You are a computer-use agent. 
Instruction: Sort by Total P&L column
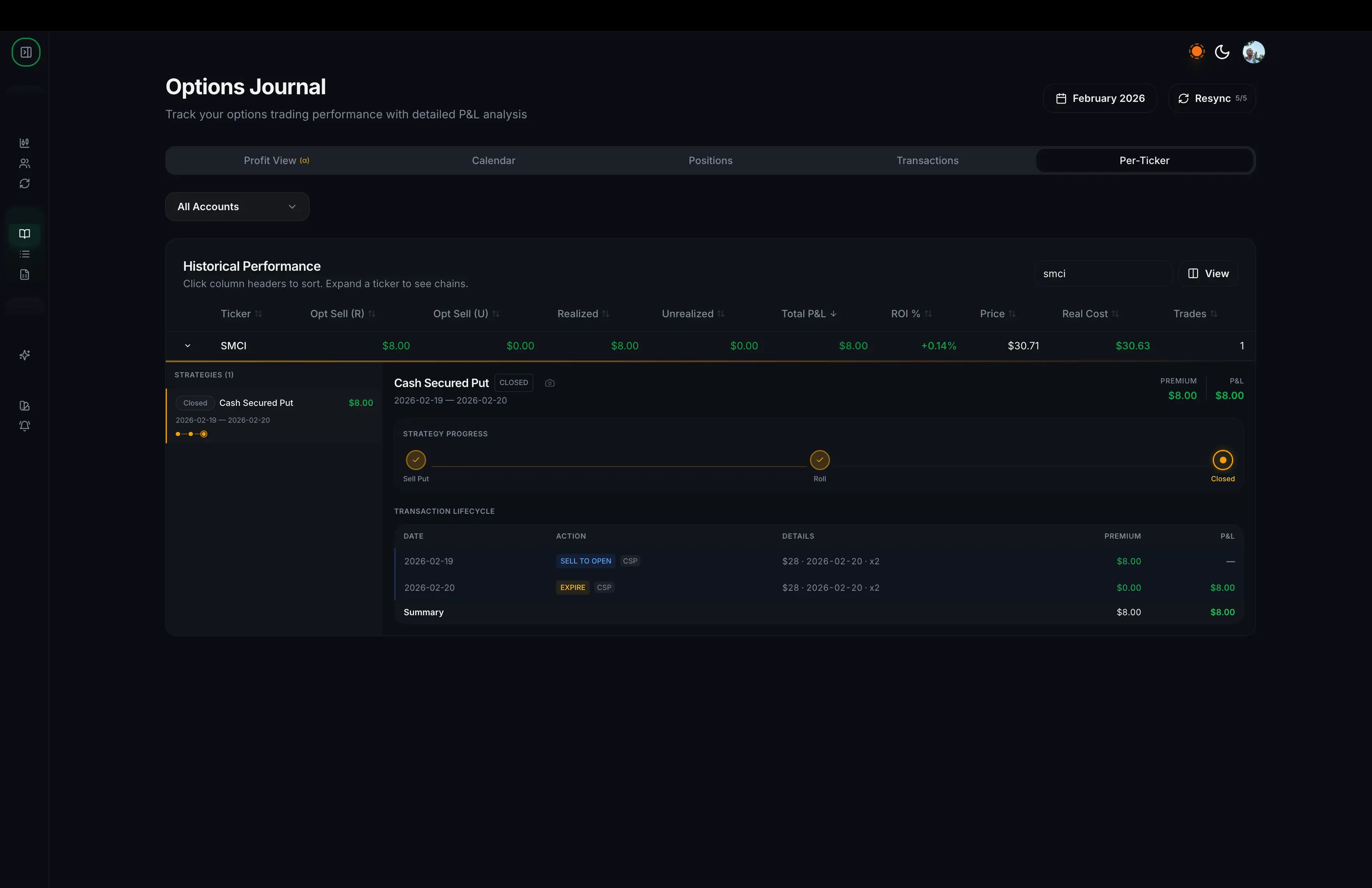click(x=809, y=314)
